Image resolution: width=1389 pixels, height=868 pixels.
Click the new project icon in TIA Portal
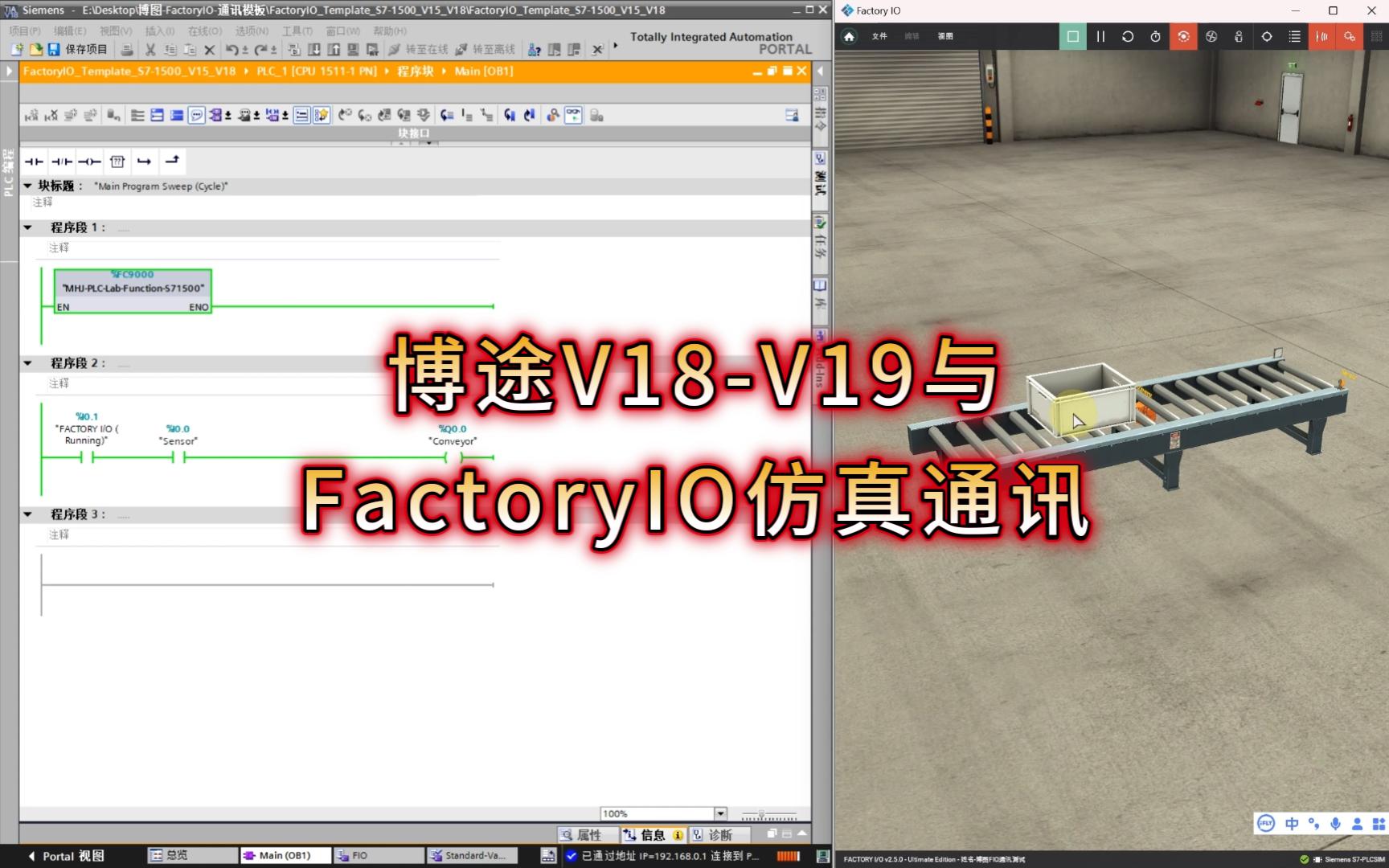coord(17,50)
